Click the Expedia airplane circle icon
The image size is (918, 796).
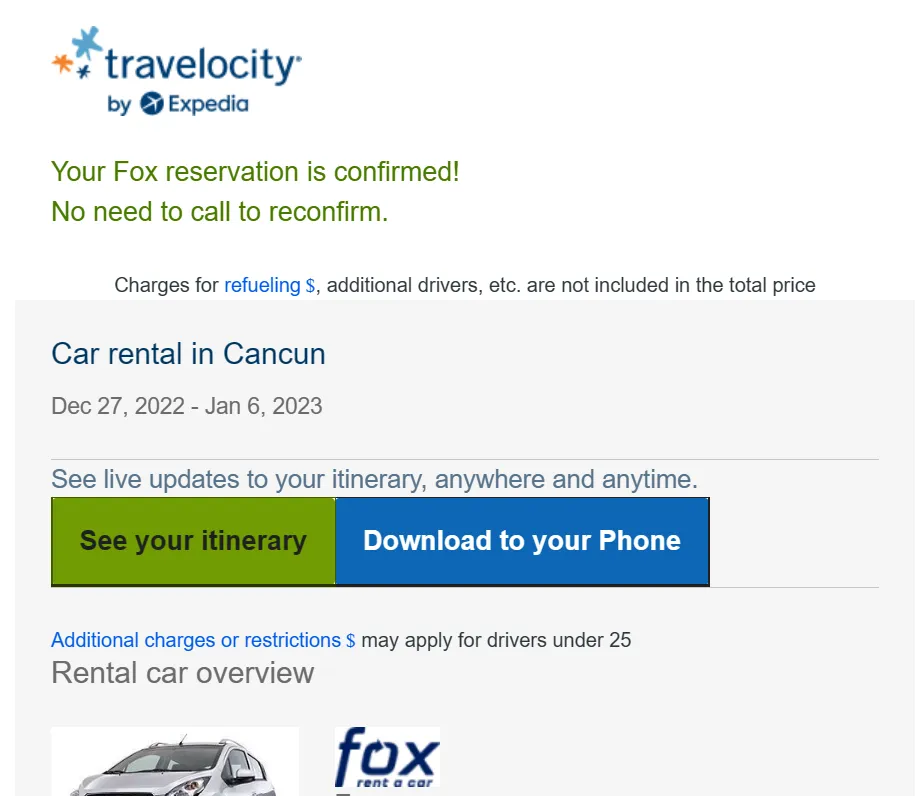[x=152, y=104]
